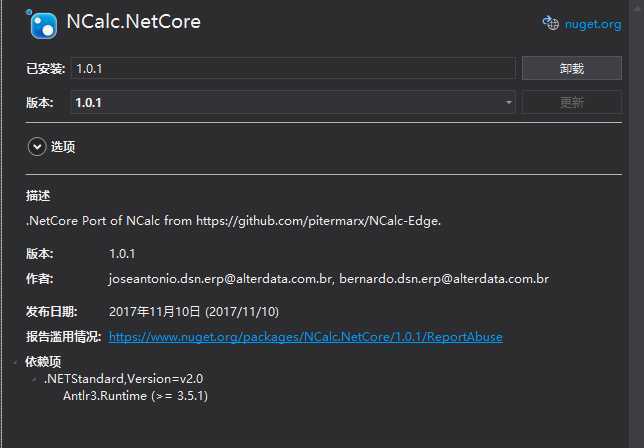Click the 报告滥用情况 label
This screenshot has width=644, height=448.
point(63,337)
